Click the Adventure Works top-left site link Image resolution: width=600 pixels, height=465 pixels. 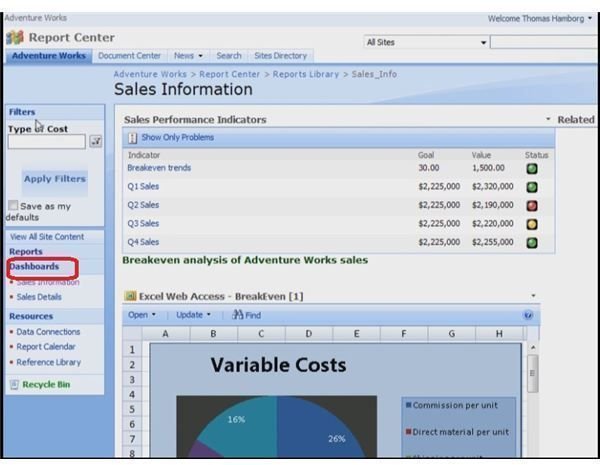pos(36,18)
